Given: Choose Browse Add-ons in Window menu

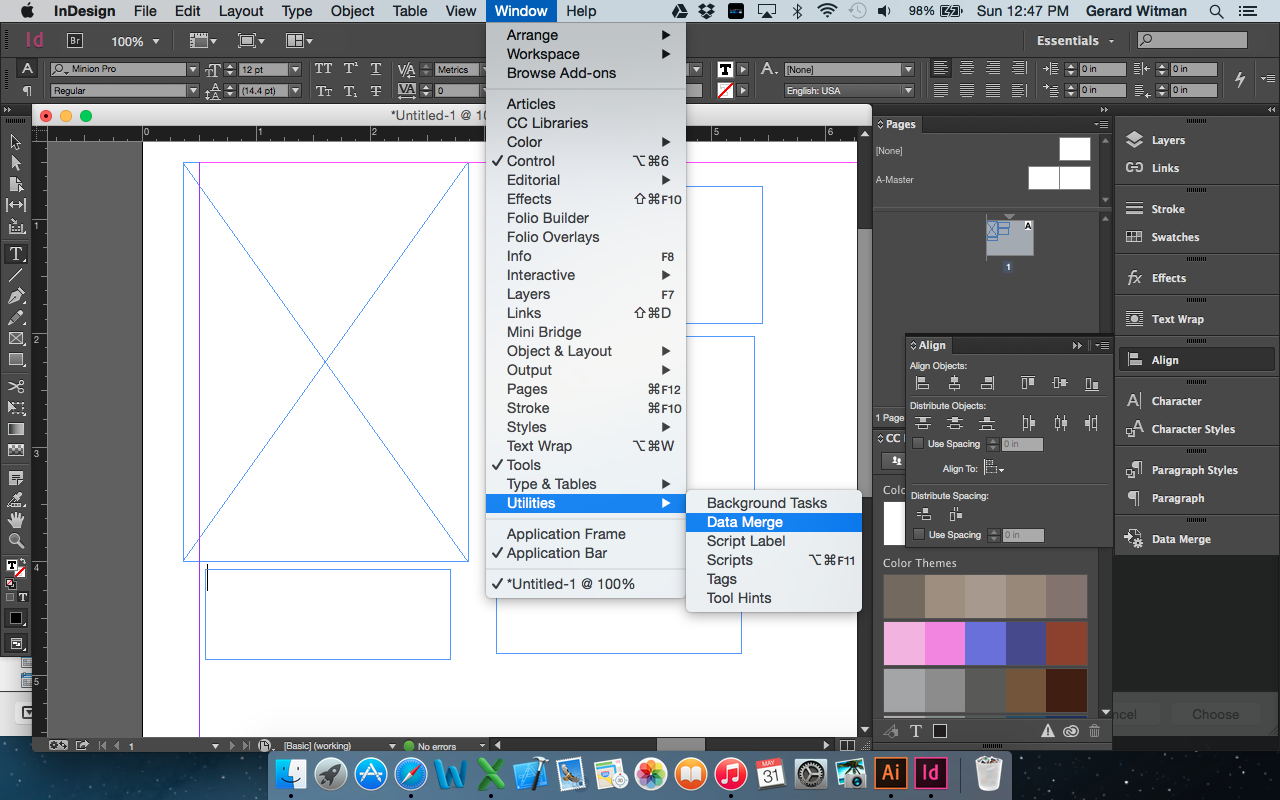Looking at the screenshot, I should (x=586, y=73).
